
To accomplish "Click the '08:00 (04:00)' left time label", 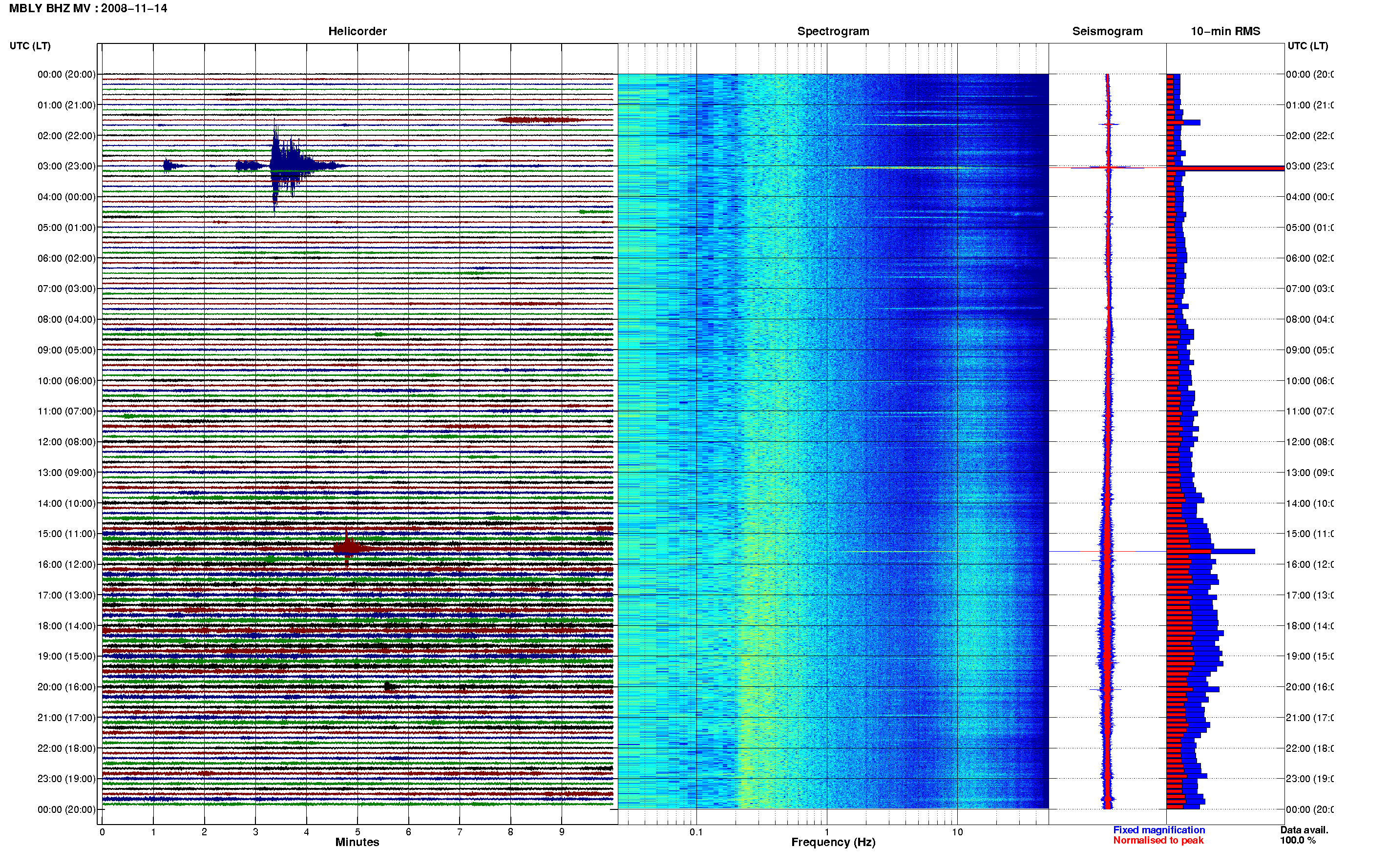I will click(x=66, y=319).
